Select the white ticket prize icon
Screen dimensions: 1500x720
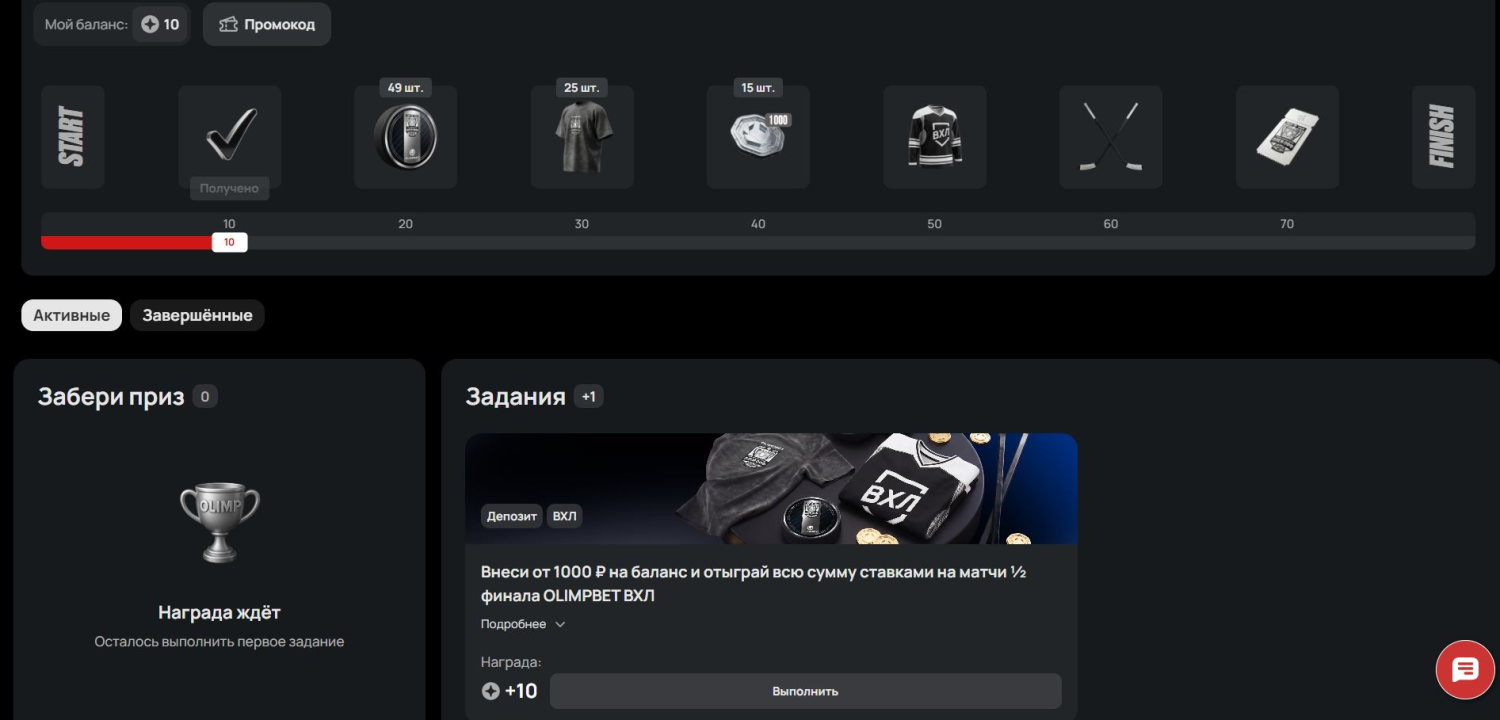click(x=1287, y=137)
